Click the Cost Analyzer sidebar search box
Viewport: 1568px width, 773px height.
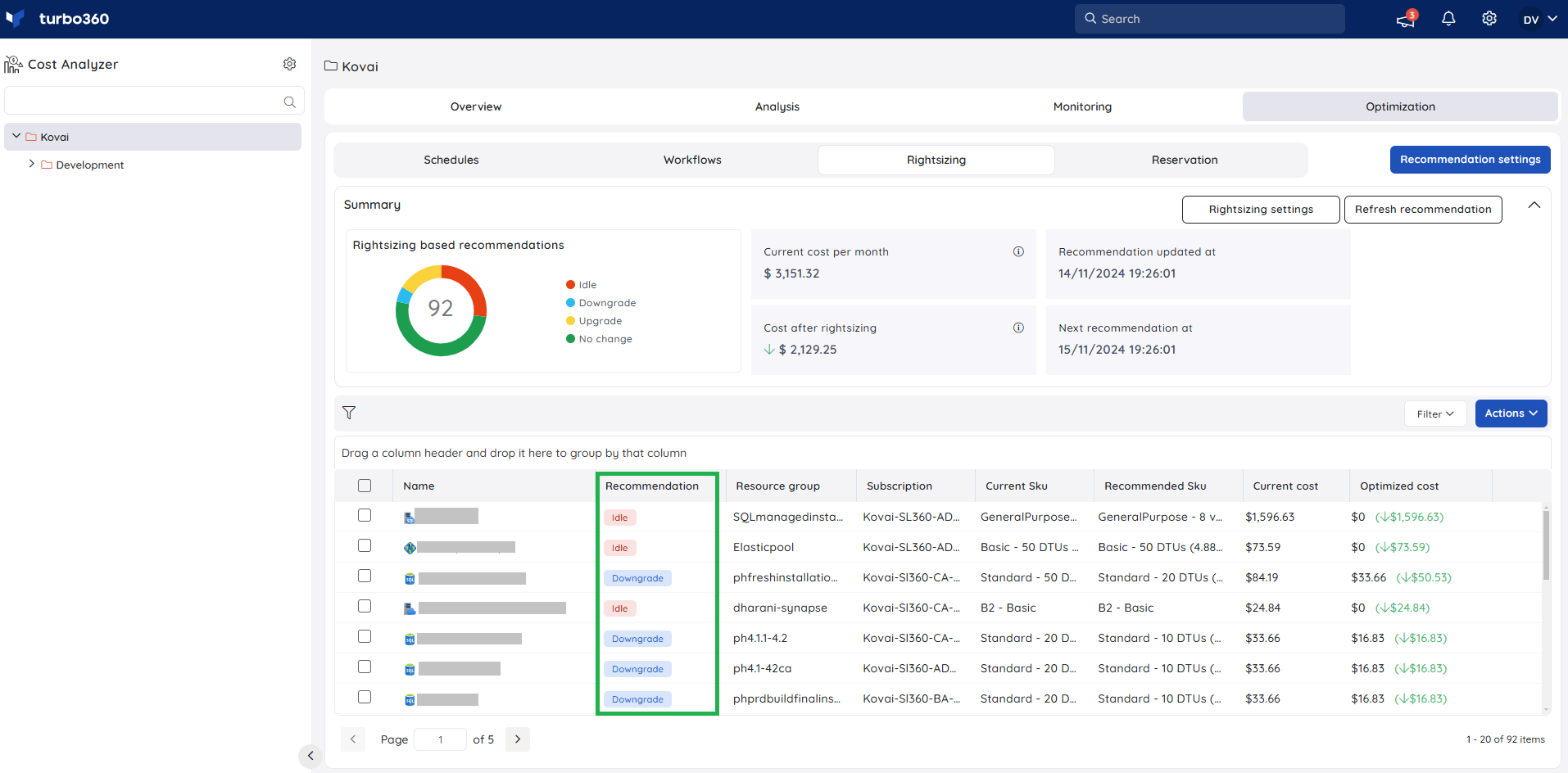[154, 102]
